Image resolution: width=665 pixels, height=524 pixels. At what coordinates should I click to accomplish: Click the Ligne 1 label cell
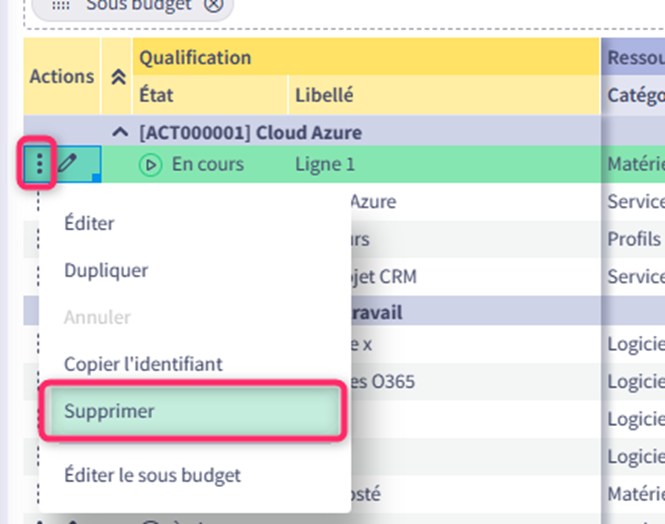click(325, 164)
